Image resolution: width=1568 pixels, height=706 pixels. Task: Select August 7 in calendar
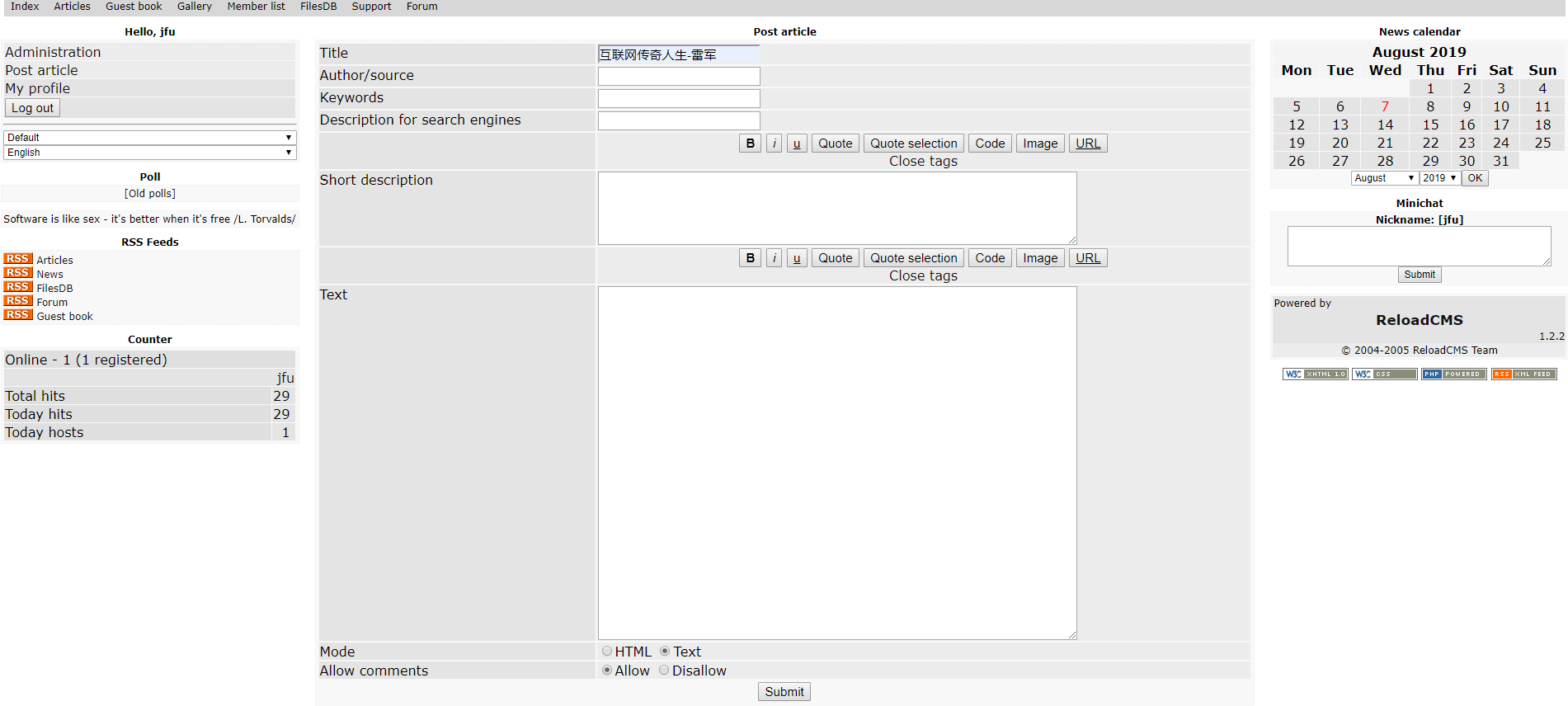pos(1385,106)
